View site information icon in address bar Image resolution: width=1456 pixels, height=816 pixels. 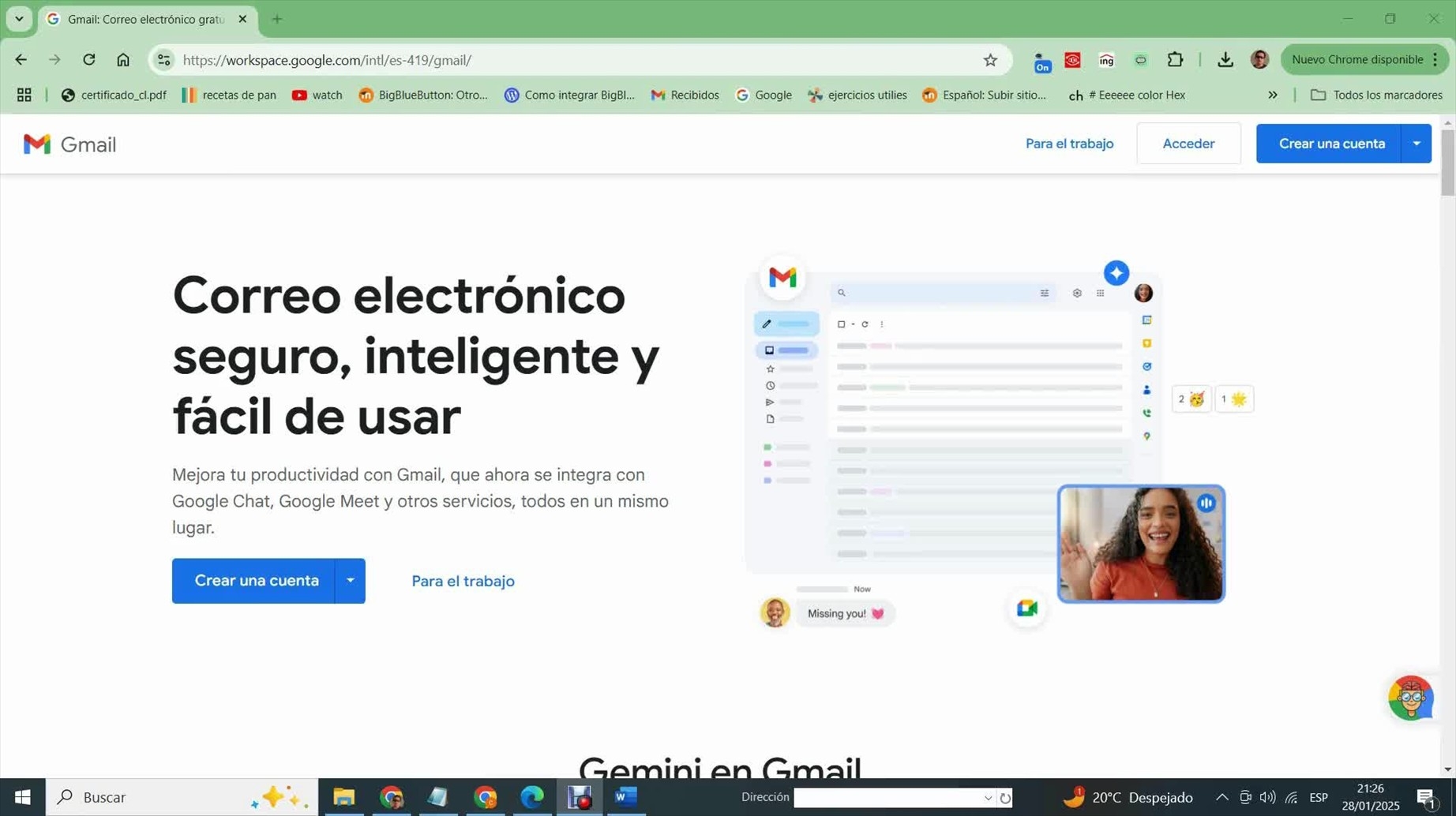click(163, 60)
